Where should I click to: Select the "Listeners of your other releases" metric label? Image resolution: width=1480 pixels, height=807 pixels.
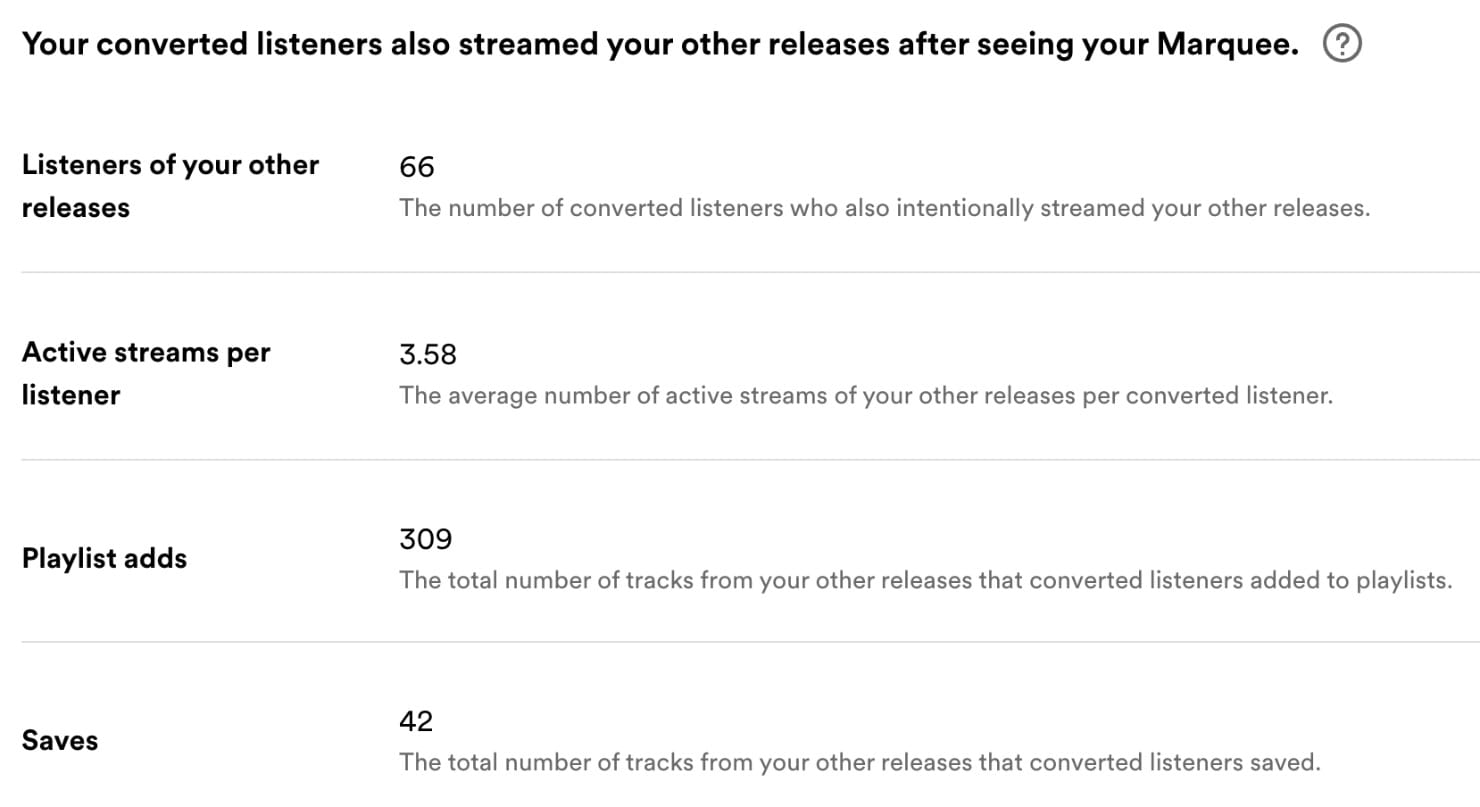pyautogui.click(x=170, y=186)
